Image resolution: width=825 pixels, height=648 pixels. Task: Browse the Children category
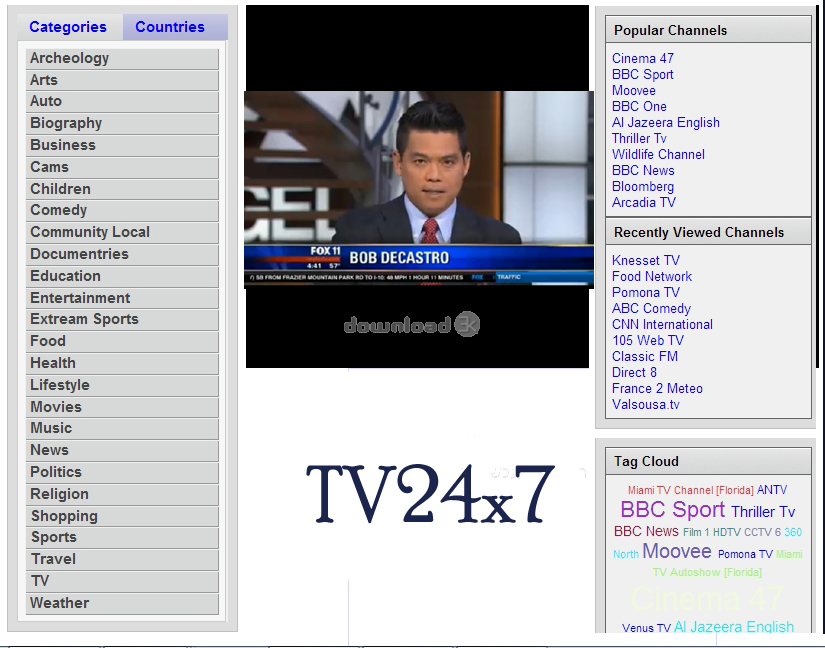pos(122,189)
